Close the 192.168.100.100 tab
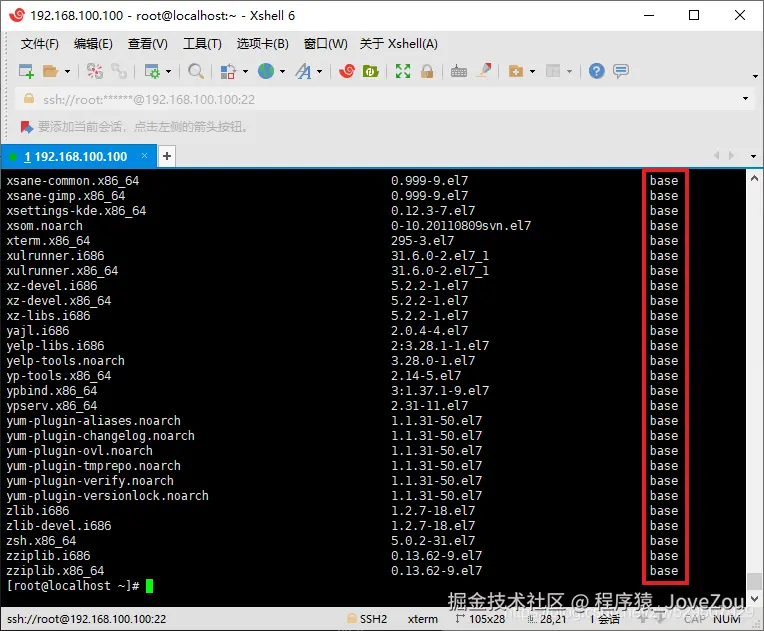 [144, 155]
